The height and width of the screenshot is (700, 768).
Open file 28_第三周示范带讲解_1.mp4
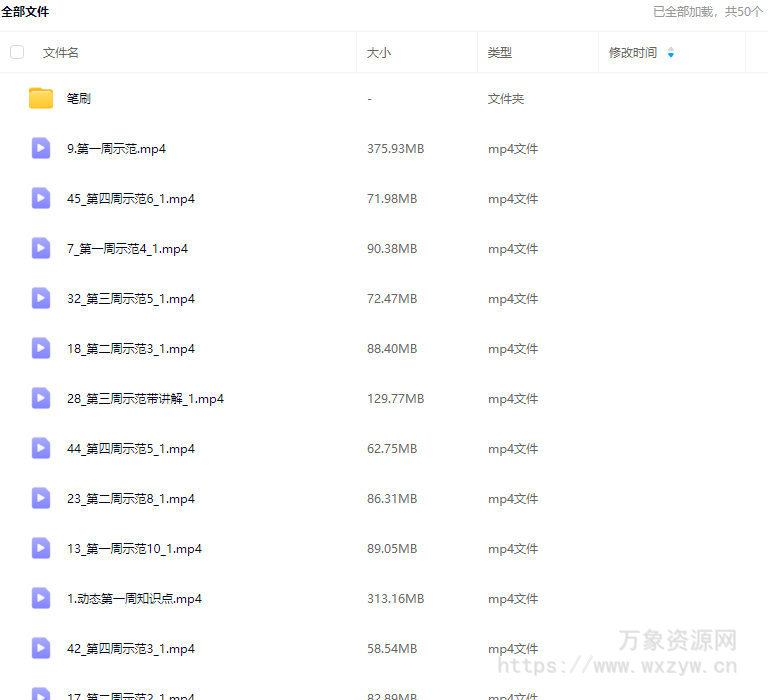[x=145, y=399]
